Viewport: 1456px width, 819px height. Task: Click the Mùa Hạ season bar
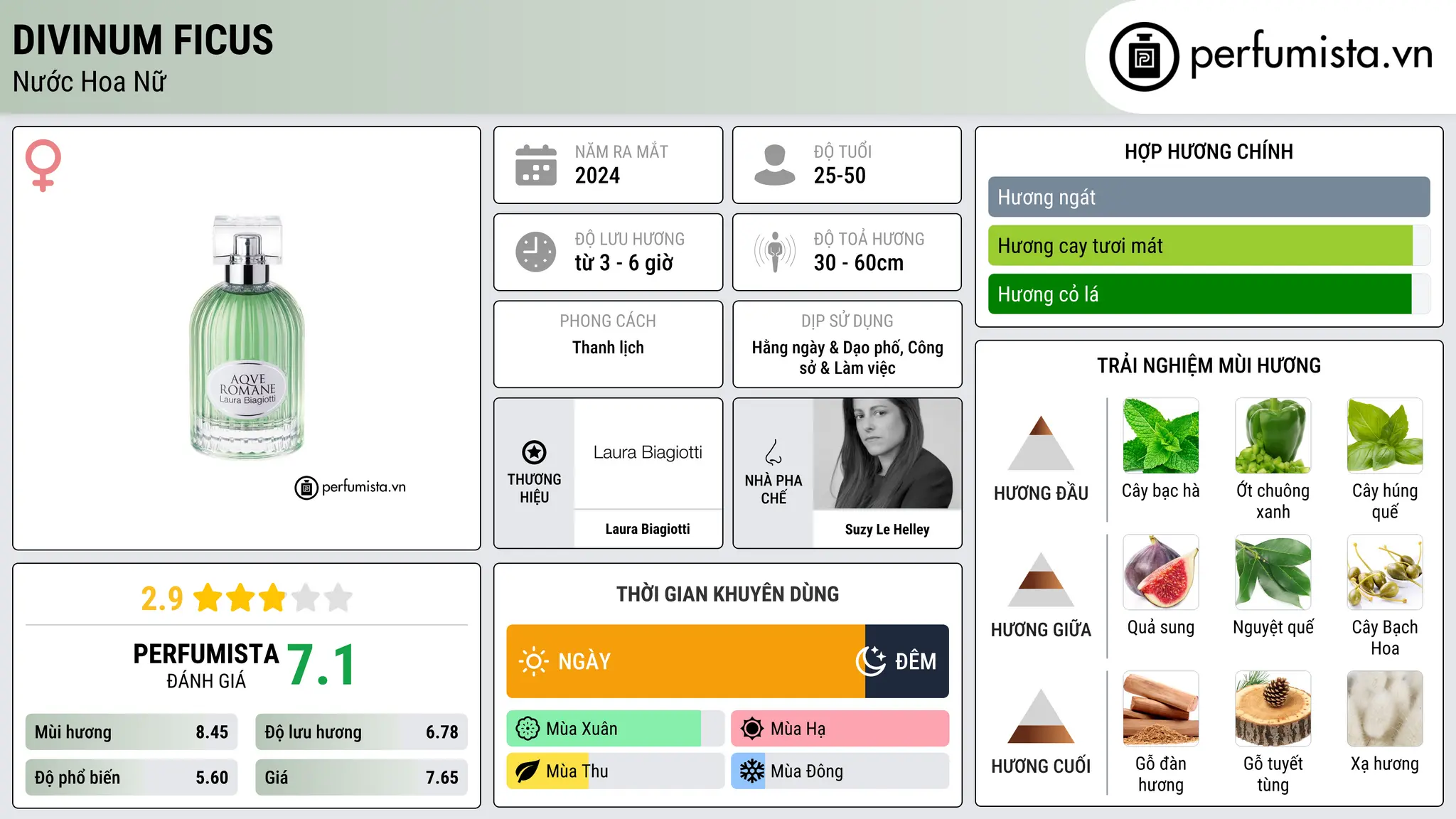click(840, 729)
